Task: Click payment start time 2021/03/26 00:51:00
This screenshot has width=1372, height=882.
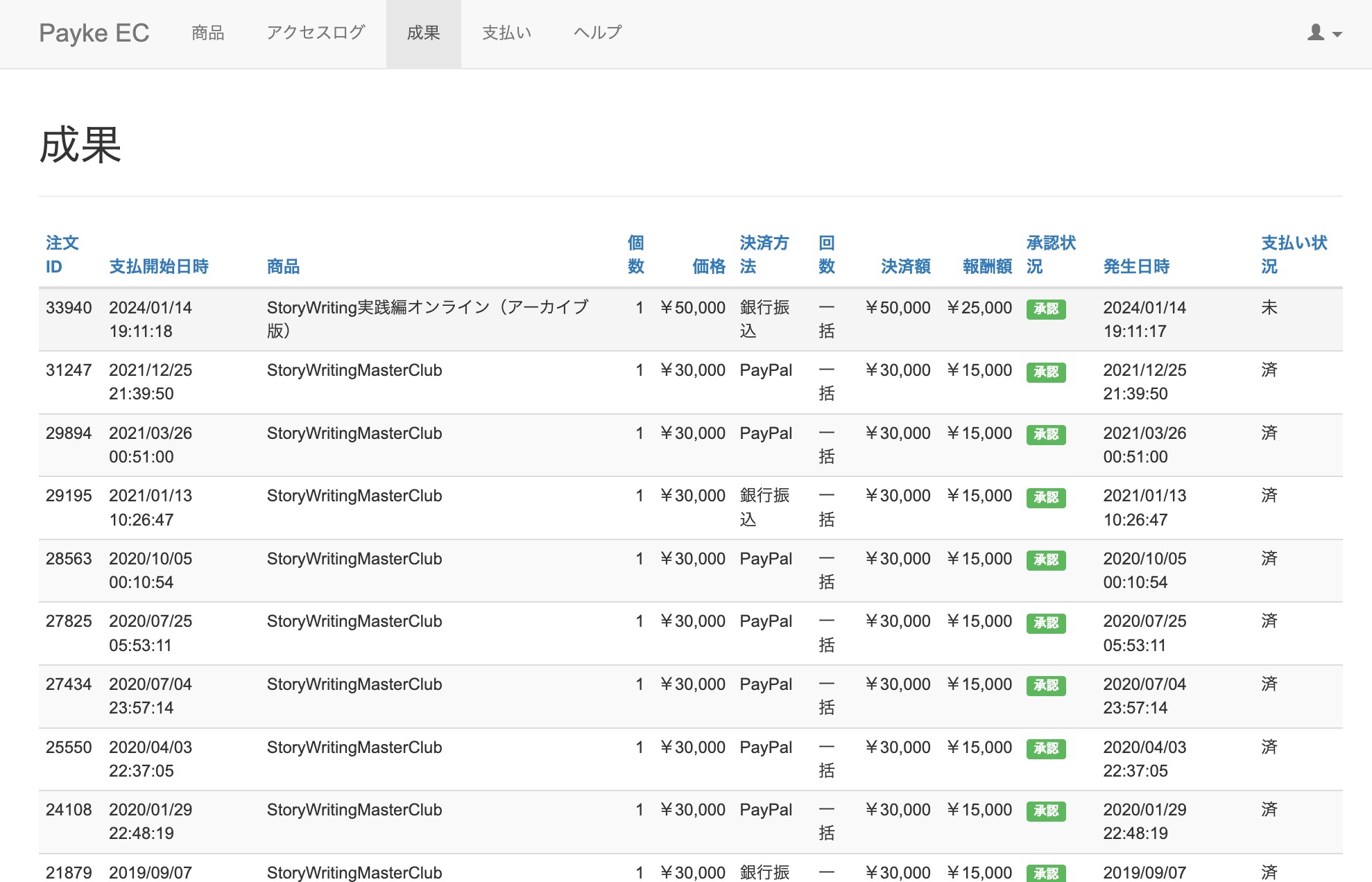Action: pyautogui.click(x=151, y=445)
